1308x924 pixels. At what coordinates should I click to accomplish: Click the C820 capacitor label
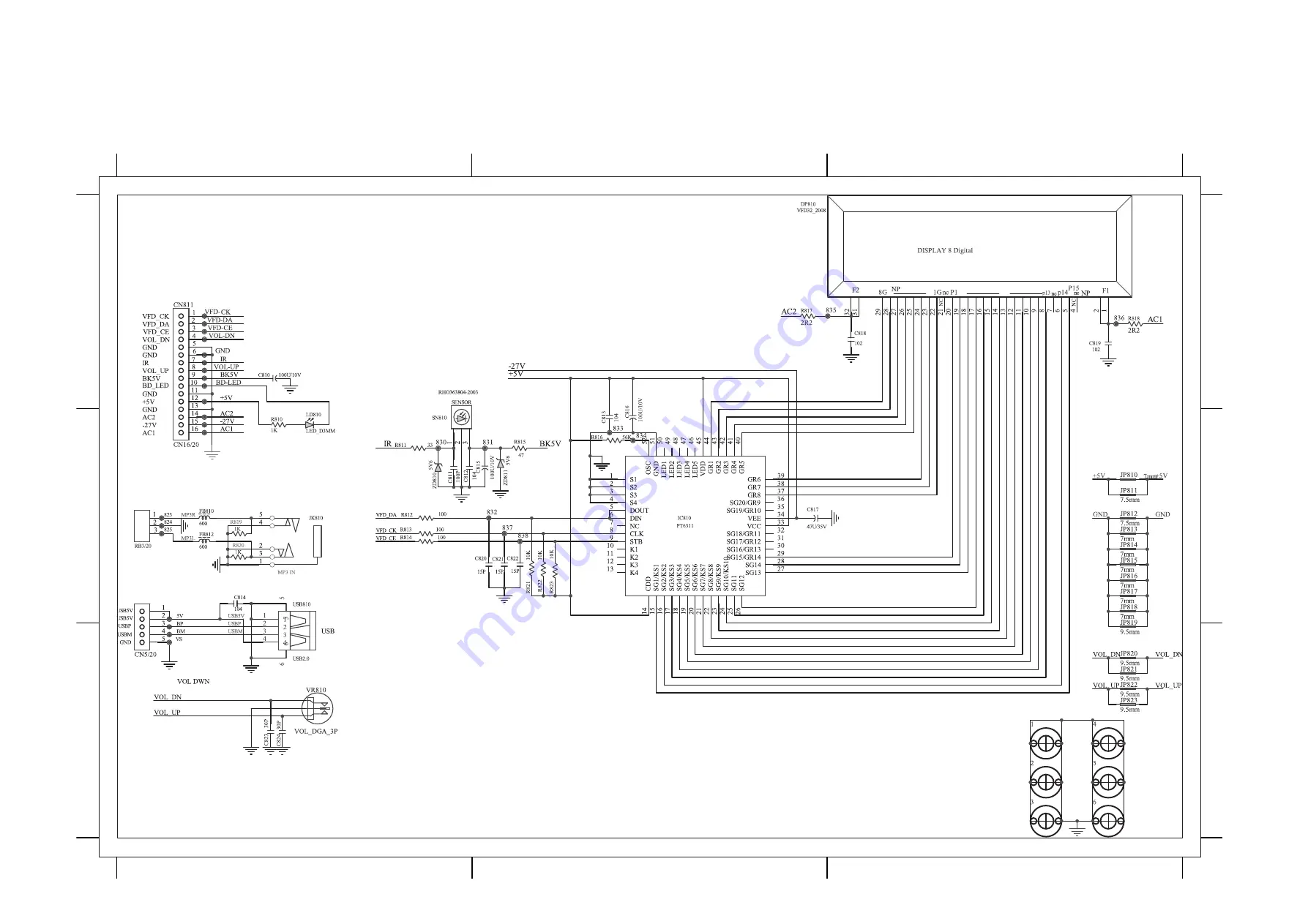(x=480, y=559)
